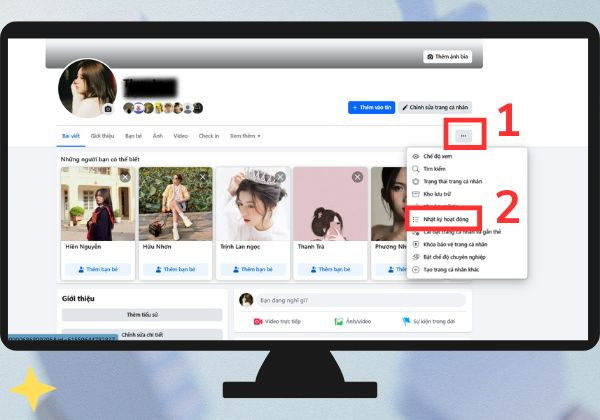Open the Video tab

(181, 136)
